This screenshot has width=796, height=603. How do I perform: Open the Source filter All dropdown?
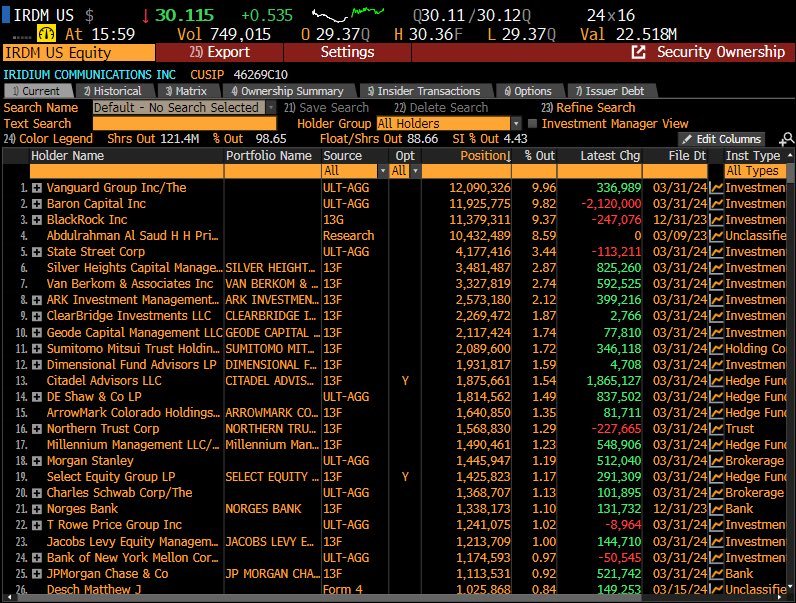pos(383,171)
